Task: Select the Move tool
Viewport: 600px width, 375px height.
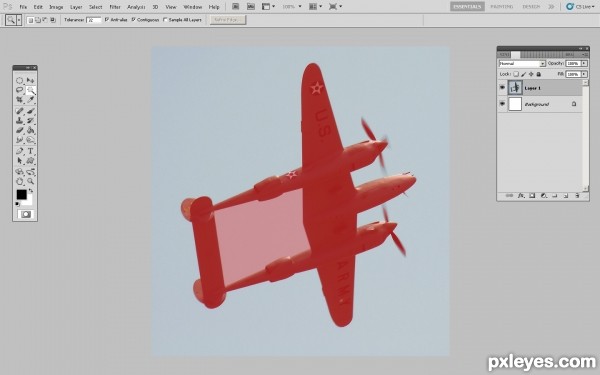Action: pyautogui.click(x=31, y=80)
